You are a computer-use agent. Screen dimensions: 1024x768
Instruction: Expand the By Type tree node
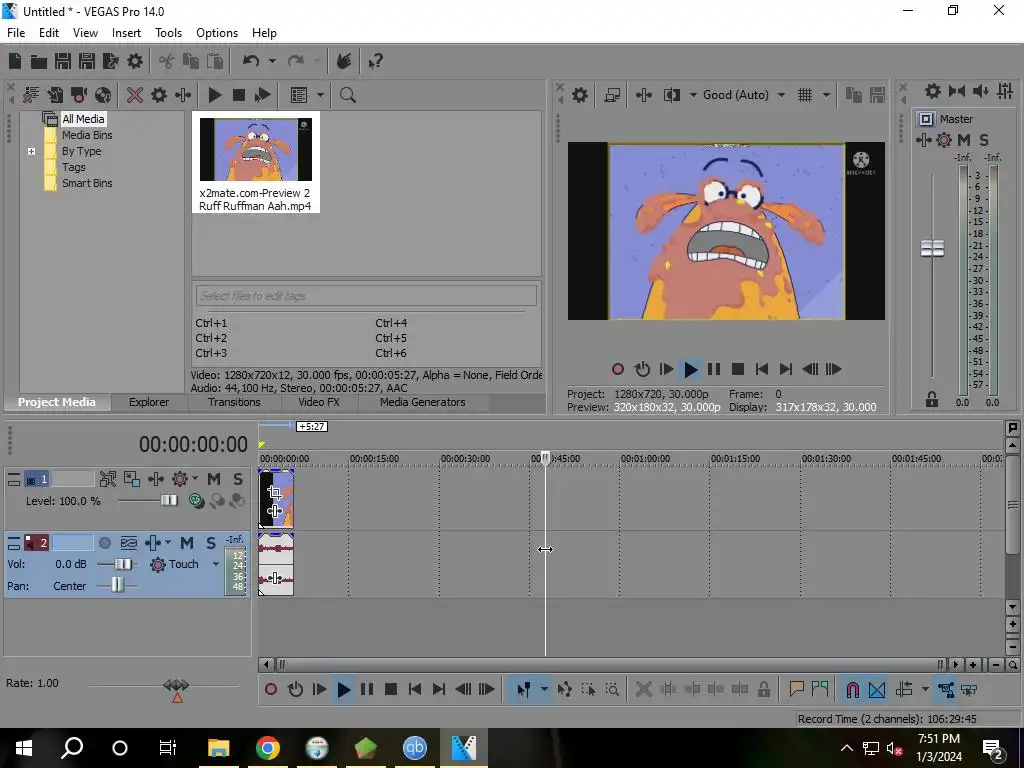[31, 152]
